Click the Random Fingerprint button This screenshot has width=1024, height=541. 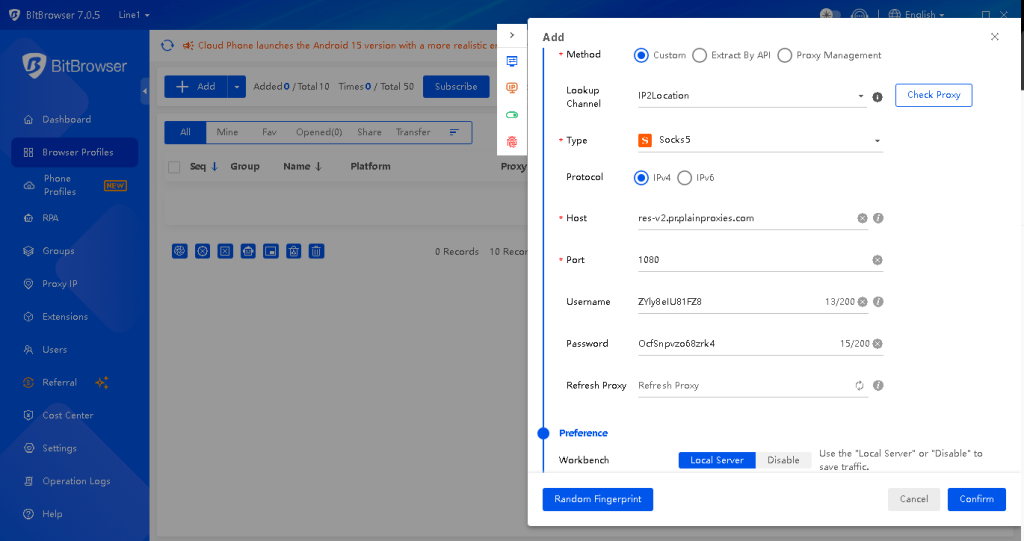pos(598,499)
